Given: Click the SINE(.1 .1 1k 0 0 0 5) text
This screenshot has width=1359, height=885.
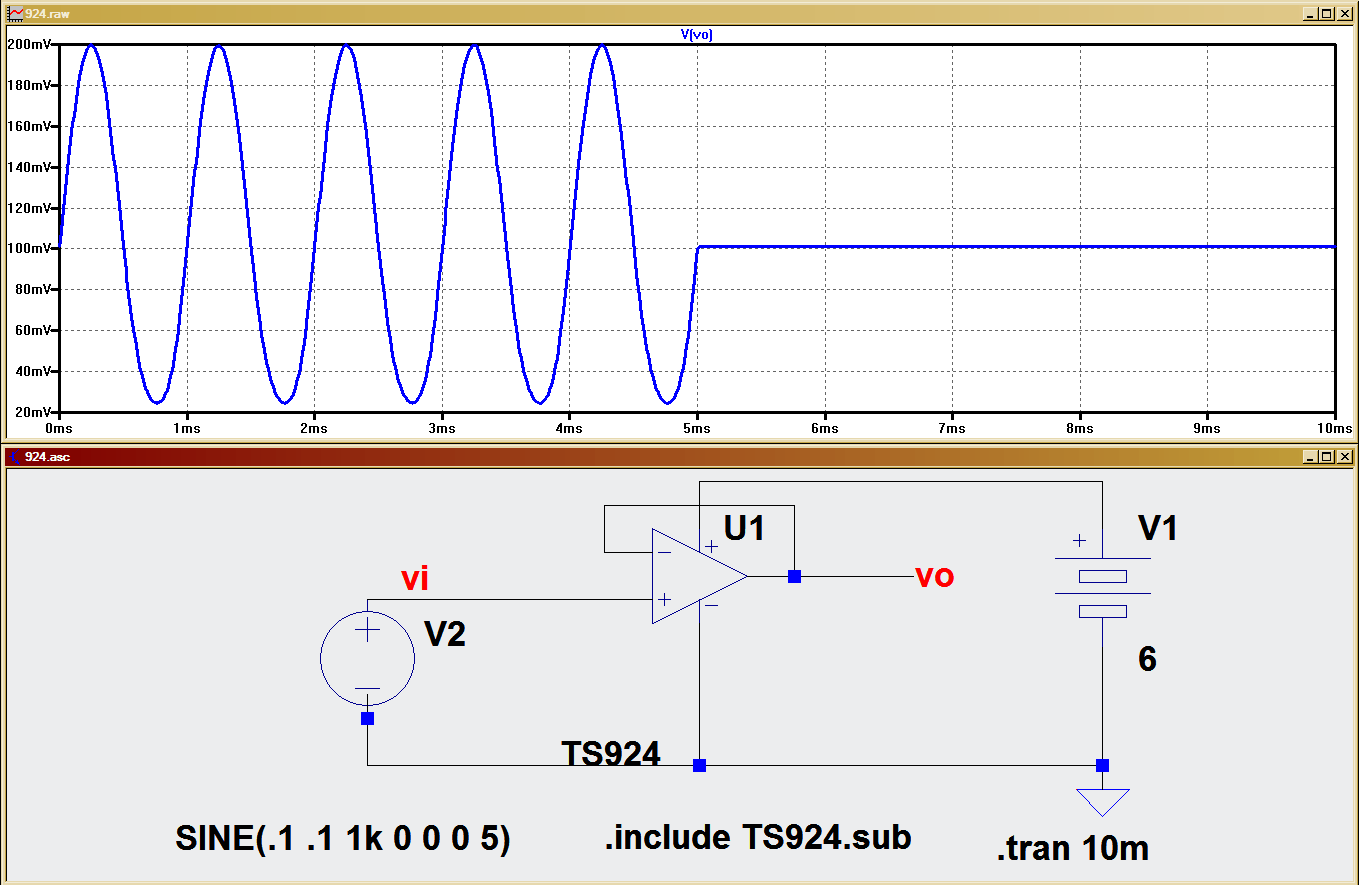Looking at the screenshot, I should 343,838.
